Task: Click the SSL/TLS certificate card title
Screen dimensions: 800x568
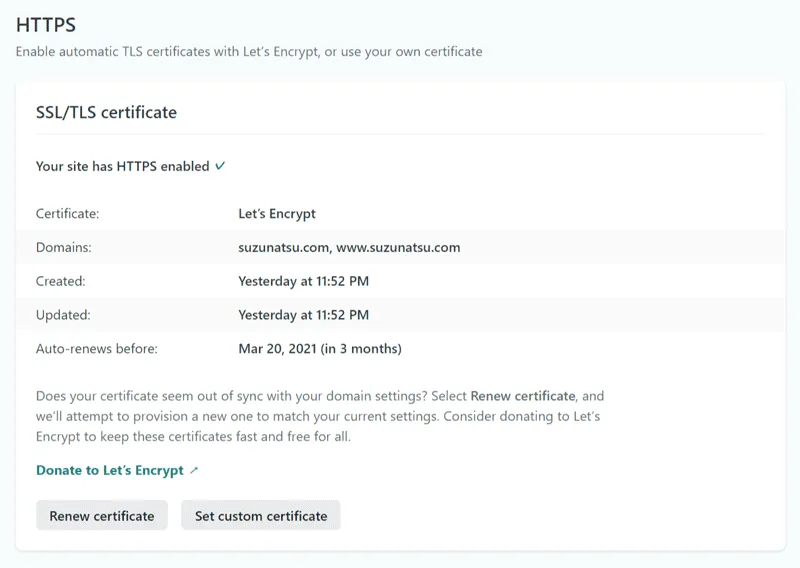Action: coord(106,112)
